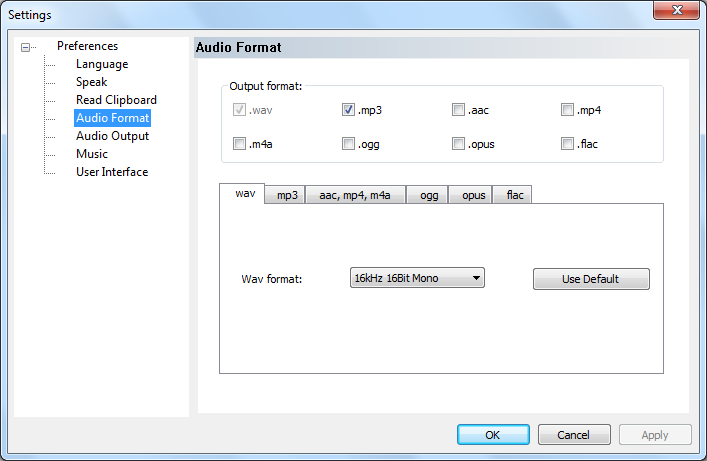This screenshot has height=461, width=707.
Task: Check the .opus format box
Action: 458,144
